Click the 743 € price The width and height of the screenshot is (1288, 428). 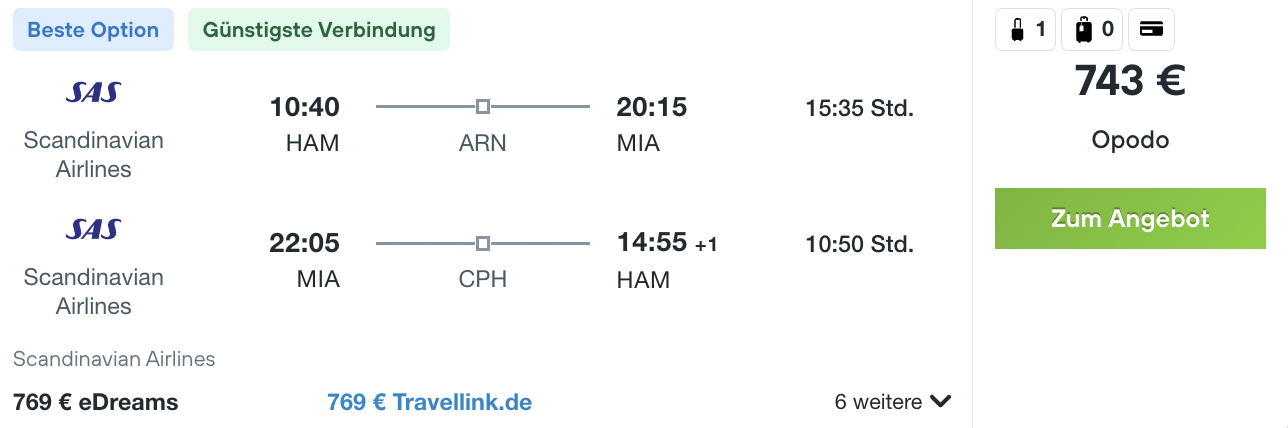tap(1130, 80)
